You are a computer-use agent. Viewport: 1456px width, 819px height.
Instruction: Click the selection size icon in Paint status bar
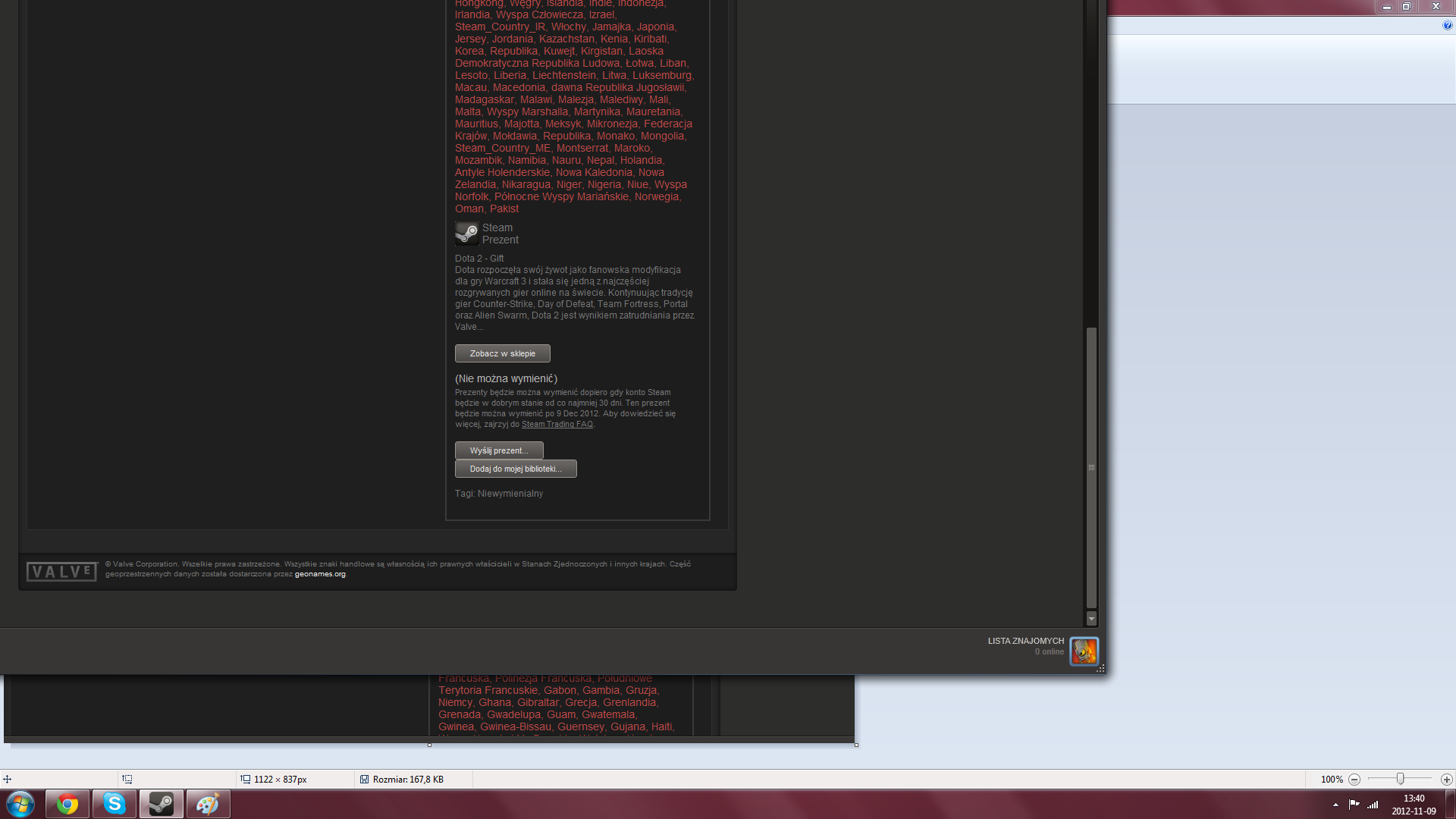coord(127,780)
